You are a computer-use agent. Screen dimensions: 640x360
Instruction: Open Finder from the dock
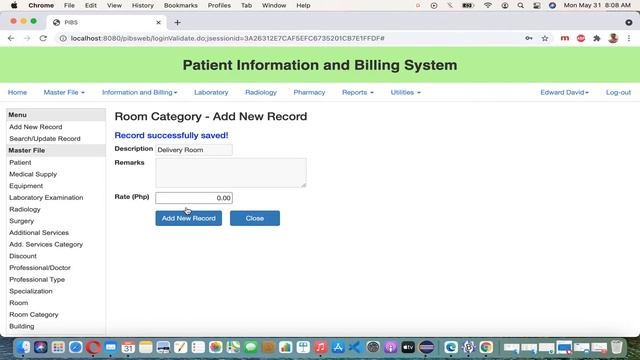tap(23, 347)
